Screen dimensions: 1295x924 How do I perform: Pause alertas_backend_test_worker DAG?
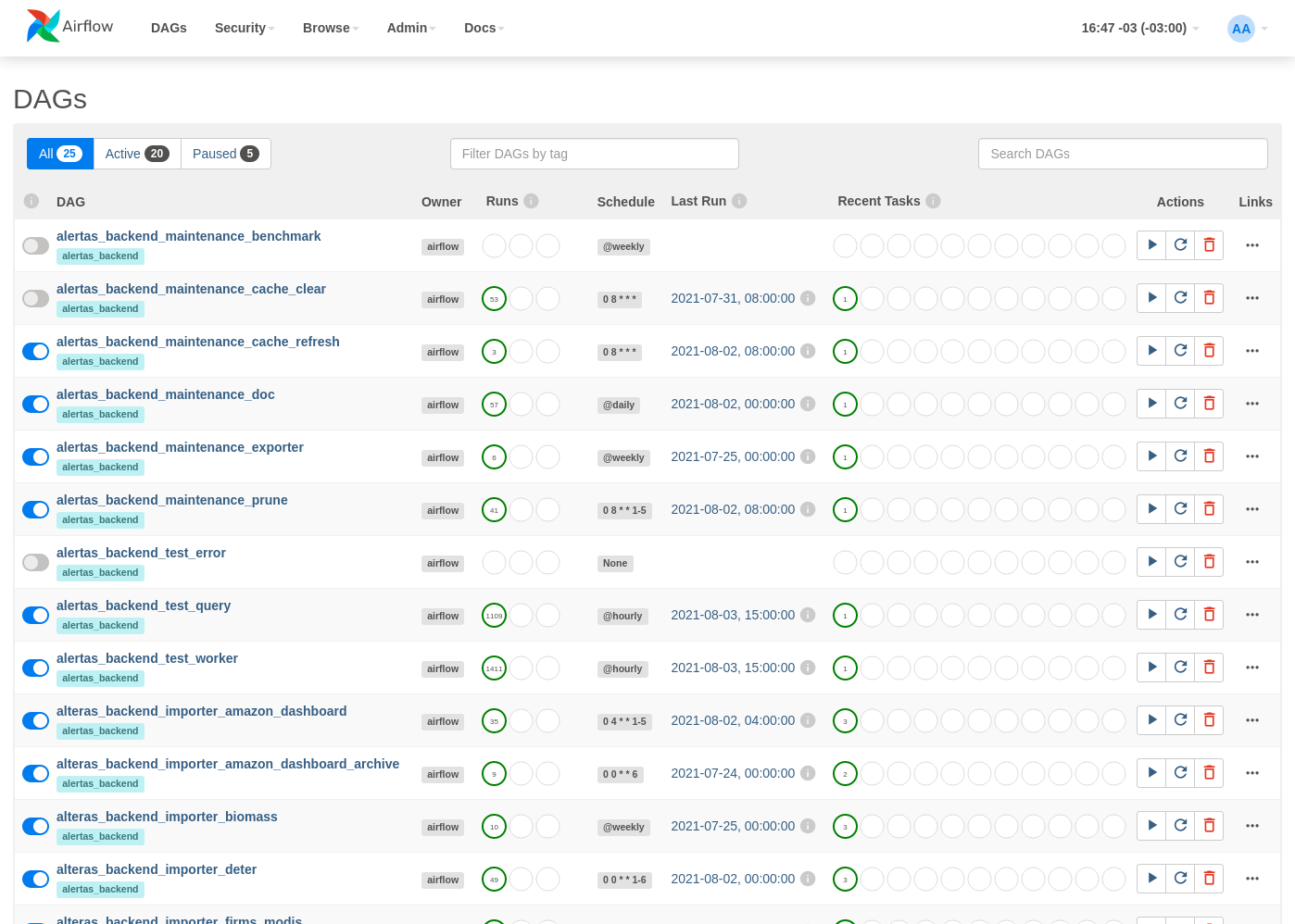[35, 668]
